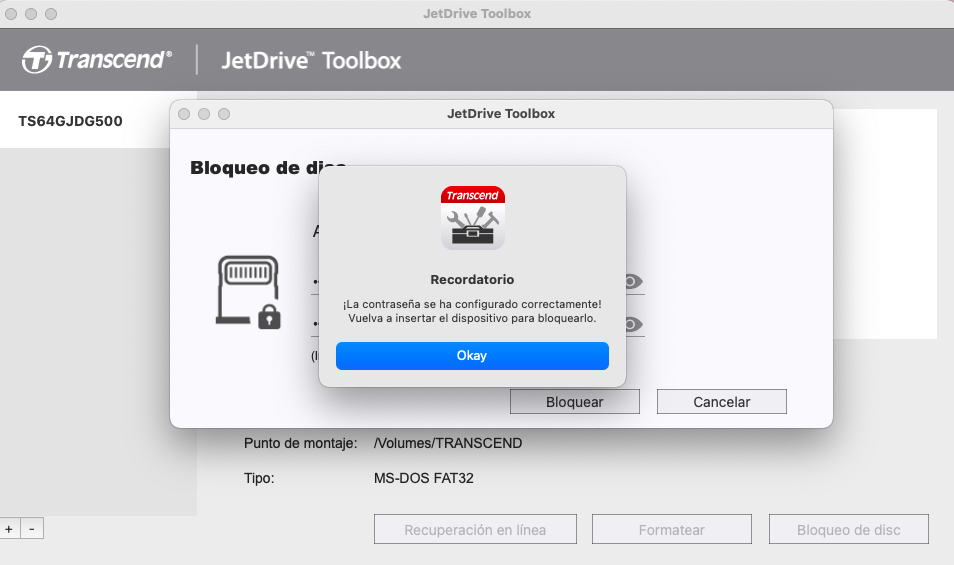Click the mount point /Volumes/TRANSCEND

pyautogui.click(x=448, y=443)
